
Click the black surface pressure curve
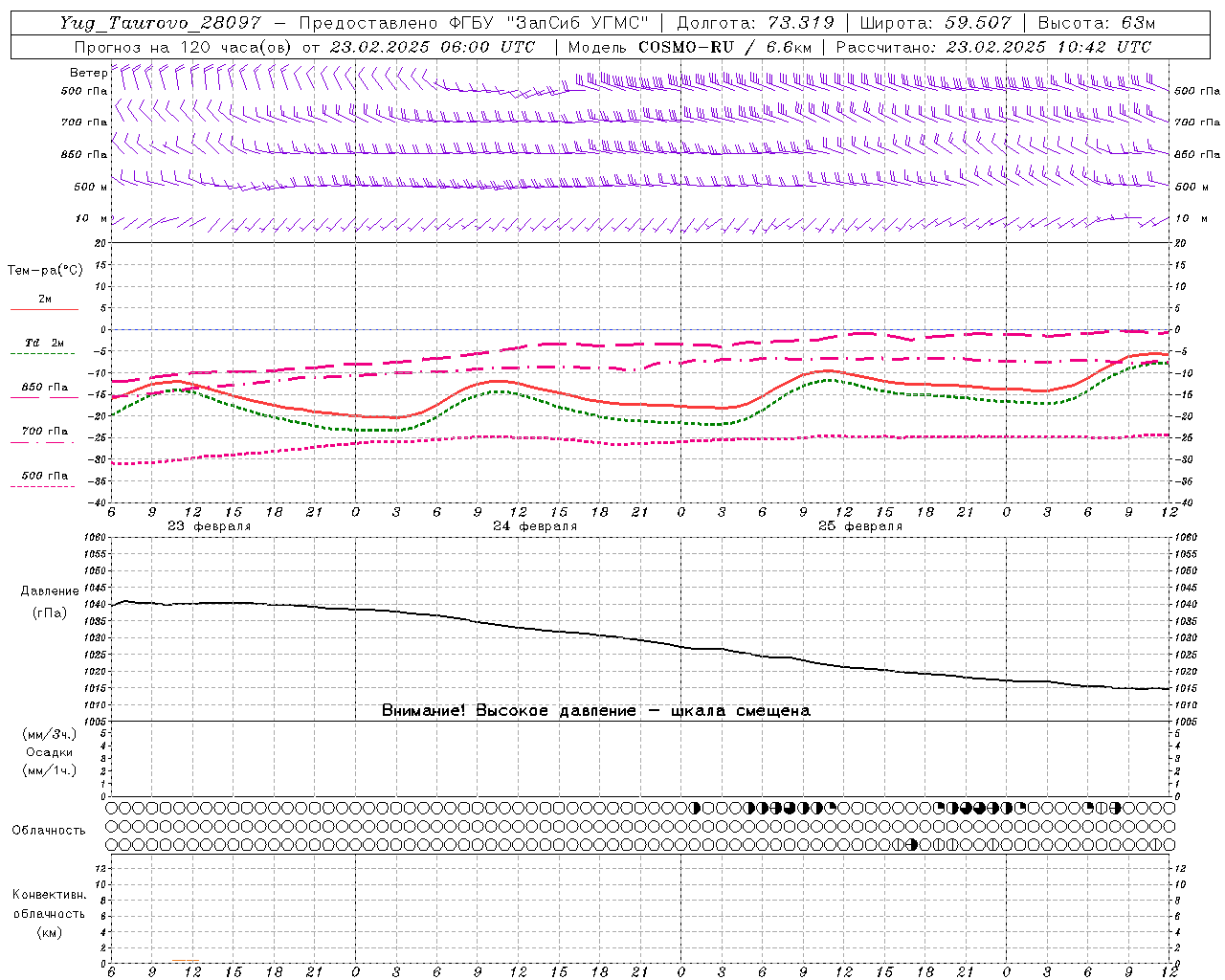(x=641, y=640)
